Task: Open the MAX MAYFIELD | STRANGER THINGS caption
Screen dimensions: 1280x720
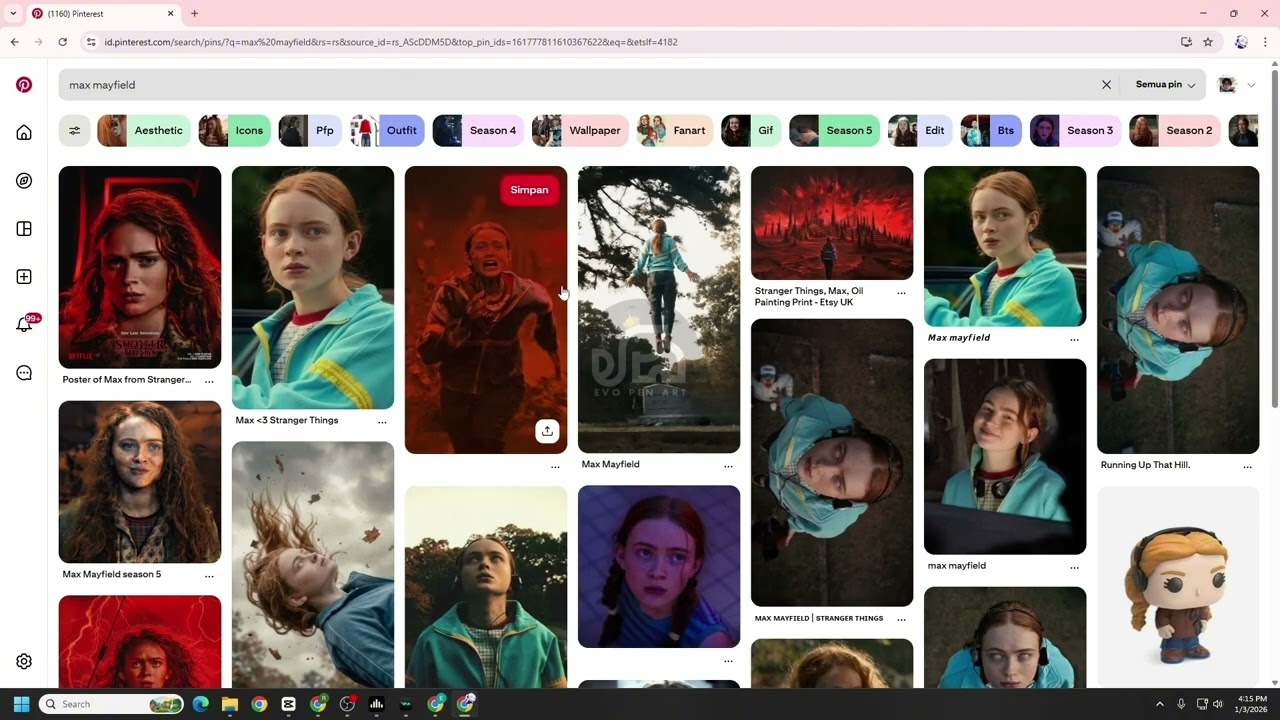Action: pyautogui.click(x=819, y=618)
